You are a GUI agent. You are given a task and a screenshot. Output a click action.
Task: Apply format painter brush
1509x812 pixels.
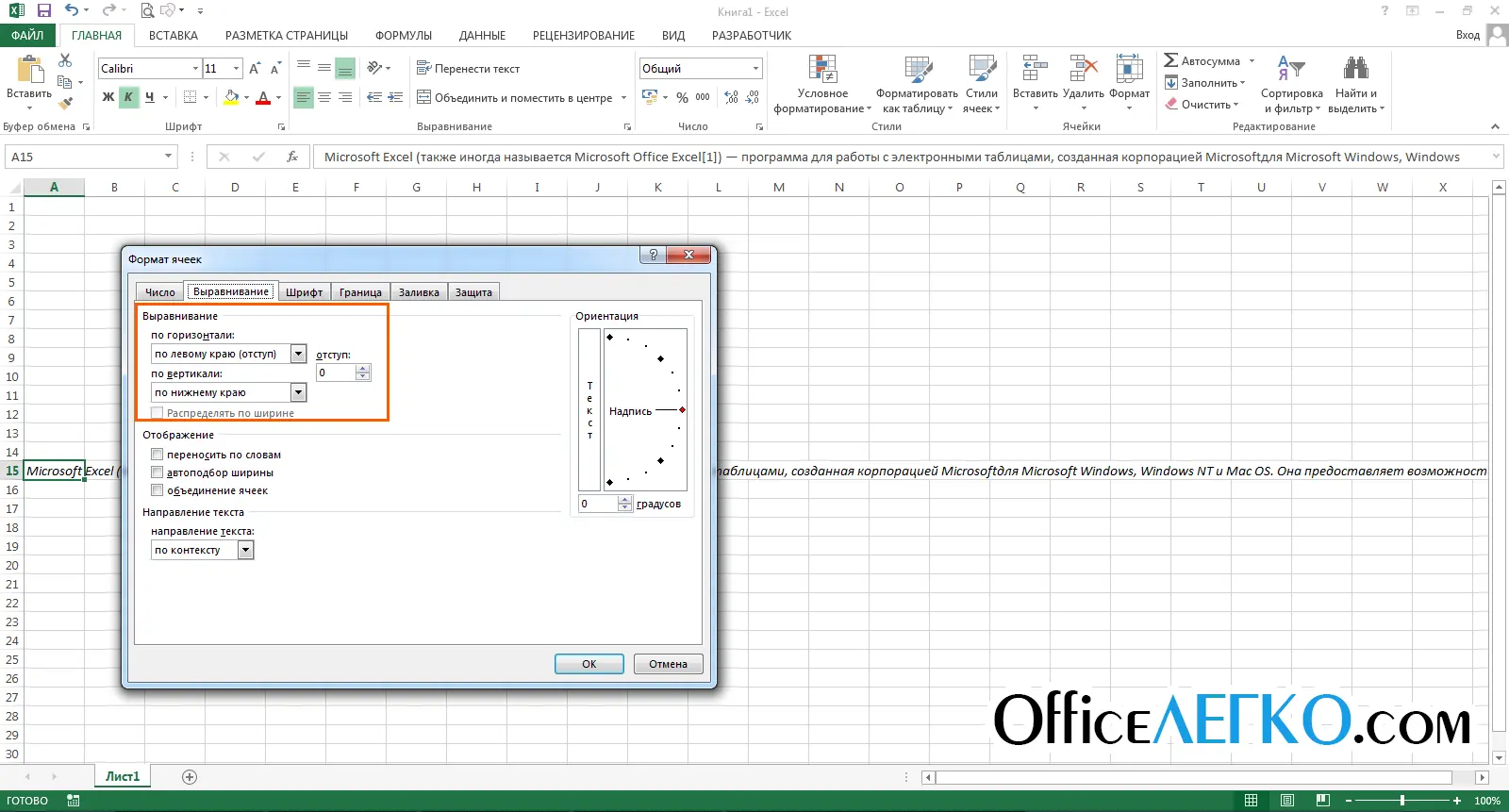[x=65, y=104]
